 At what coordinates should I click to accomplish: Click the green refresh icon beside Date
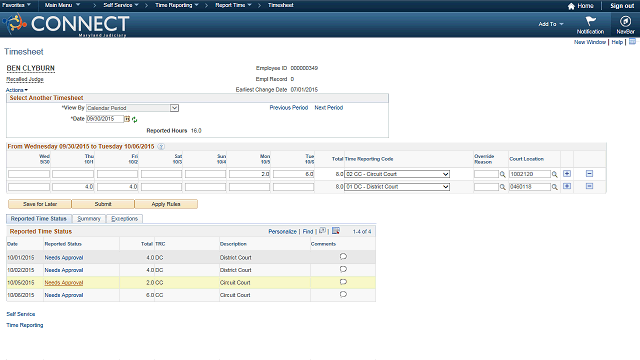[x=134, y=120]
